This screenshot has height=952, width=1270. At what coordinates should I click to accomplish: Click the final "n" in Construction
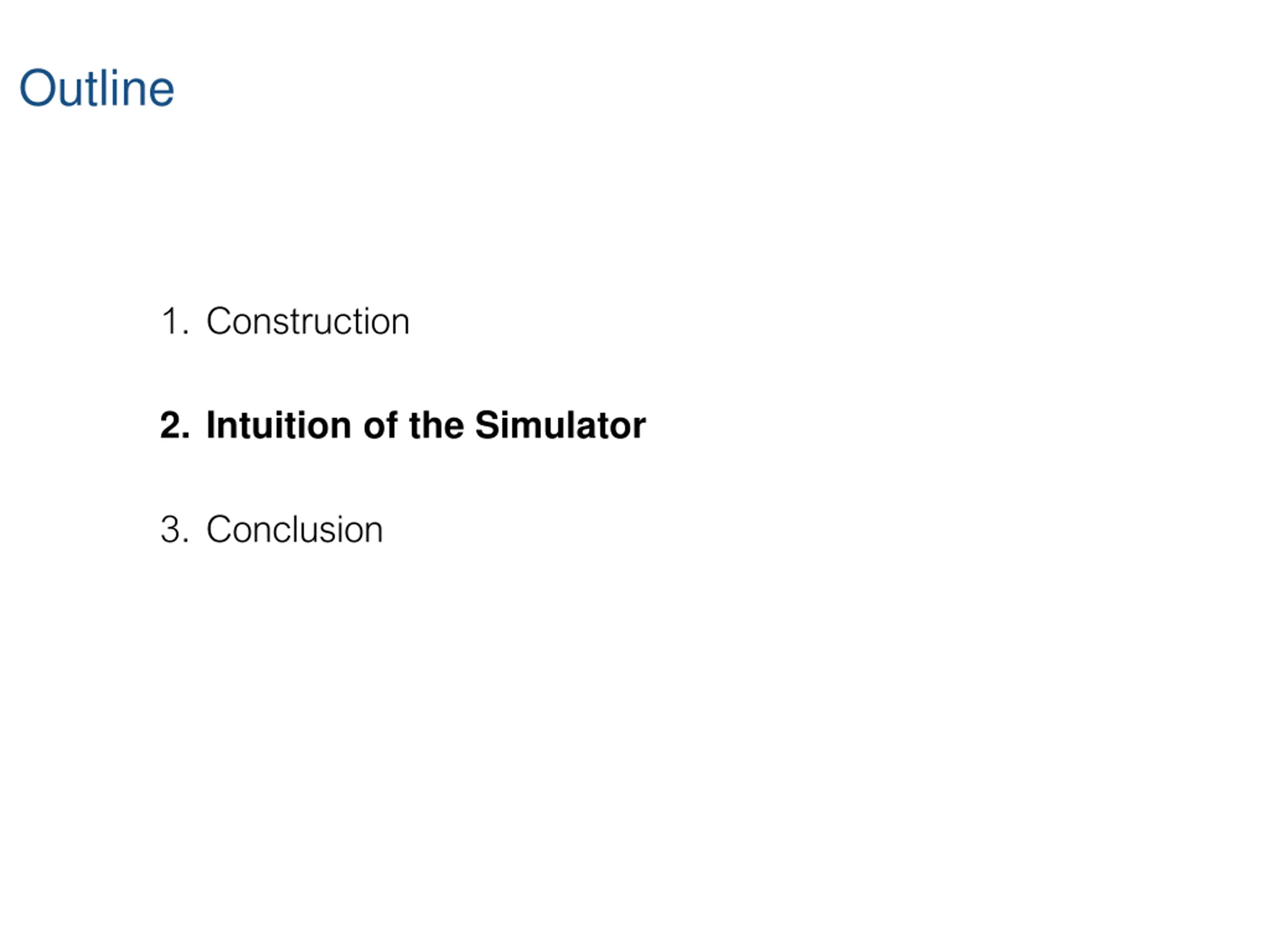coord(400,325)
